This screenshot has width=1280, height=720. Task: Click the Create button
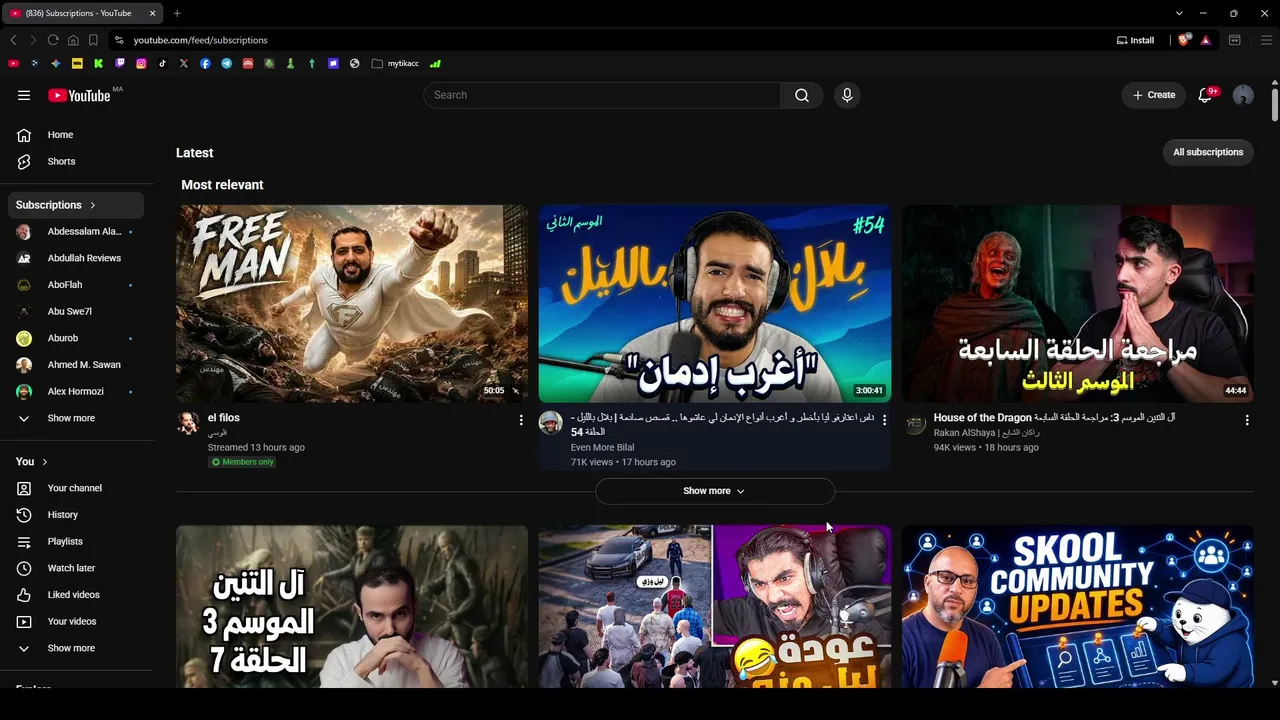(1153, 95)
